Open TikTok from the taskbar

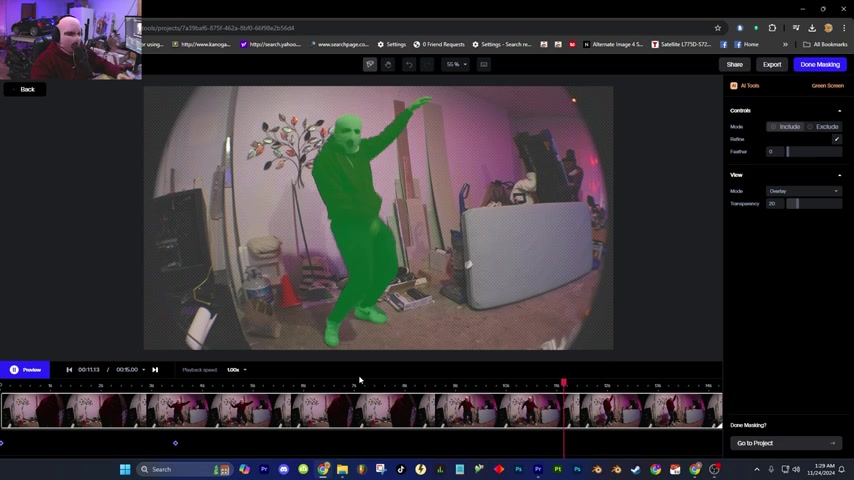tap(401, 469)
